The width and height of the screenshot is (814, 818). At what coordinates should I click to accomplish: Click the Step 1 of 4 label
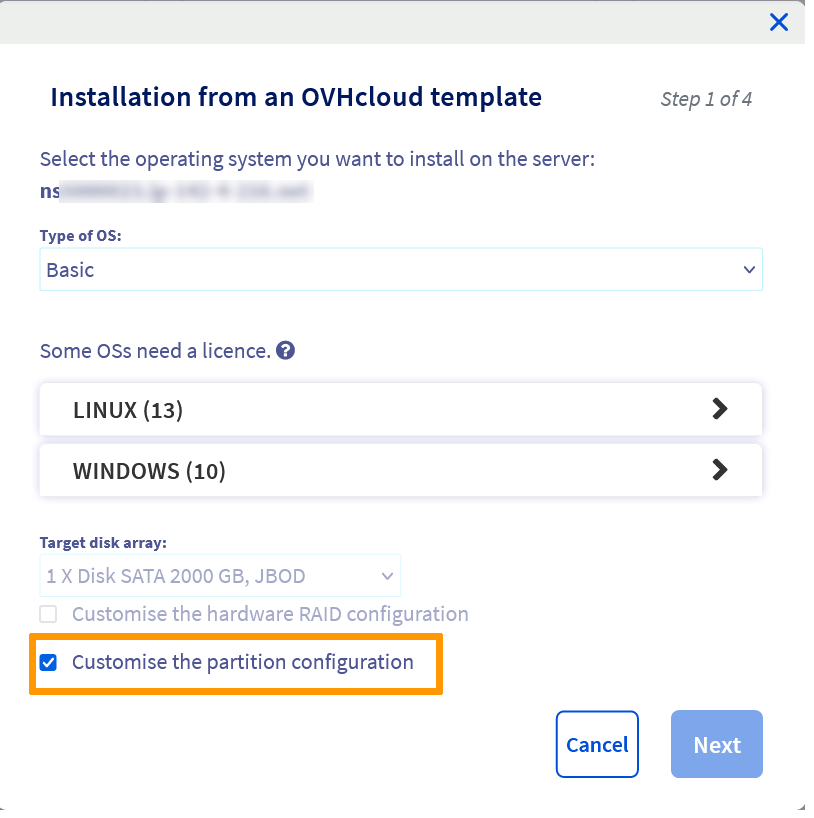coord(706,99)
